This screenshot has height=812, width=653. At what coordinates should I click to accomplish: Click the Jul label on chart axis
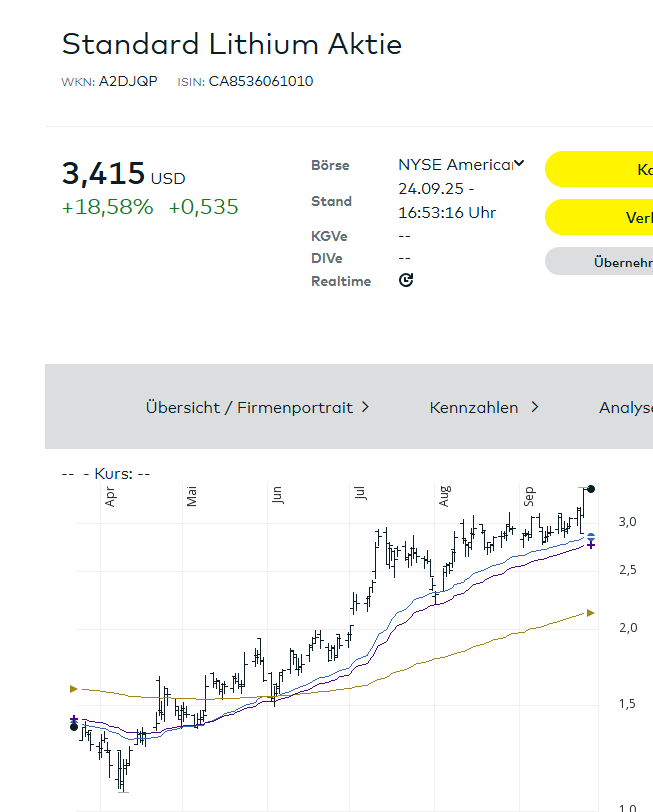pyautogui.click(x=359, y=492)
